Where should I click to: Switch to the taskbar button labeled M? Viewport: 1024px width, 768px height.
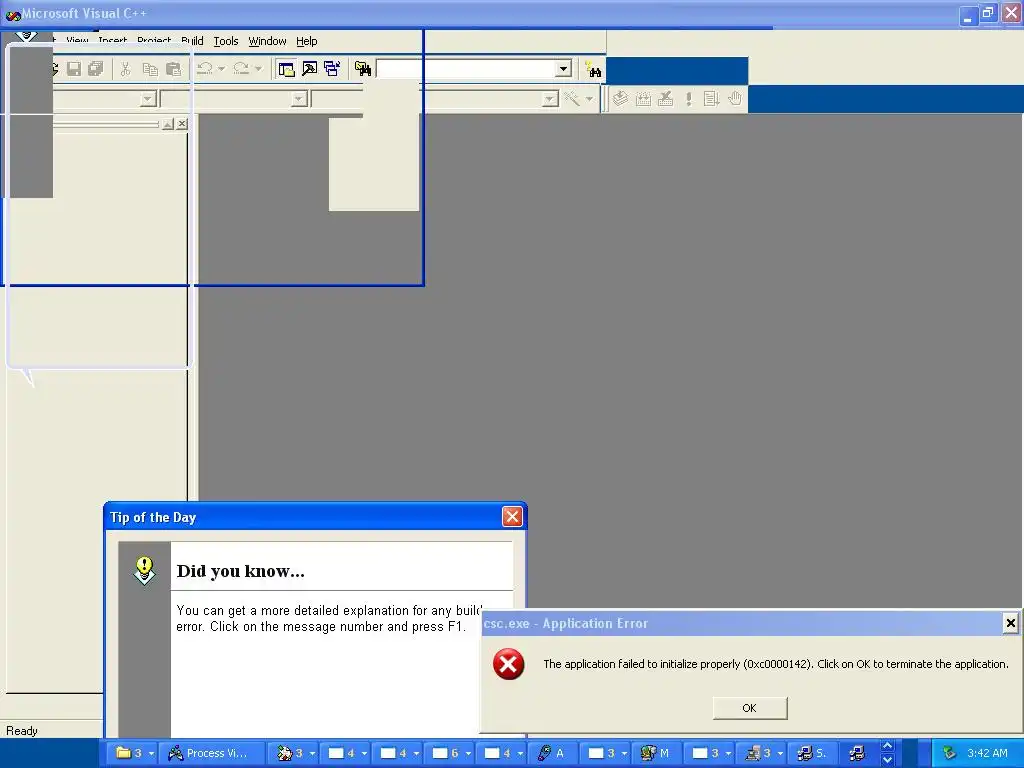tap(655, 753)
